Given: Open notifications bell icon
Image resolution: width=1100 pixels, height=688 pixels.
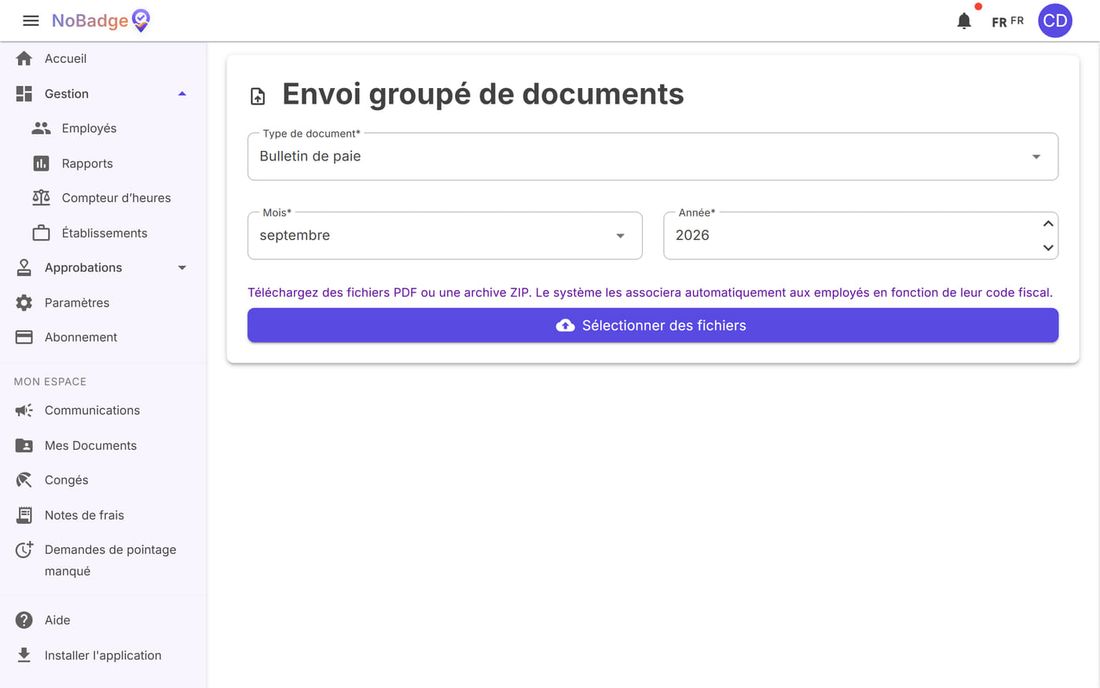Looking at the screenshot, I should coord(964,21).
